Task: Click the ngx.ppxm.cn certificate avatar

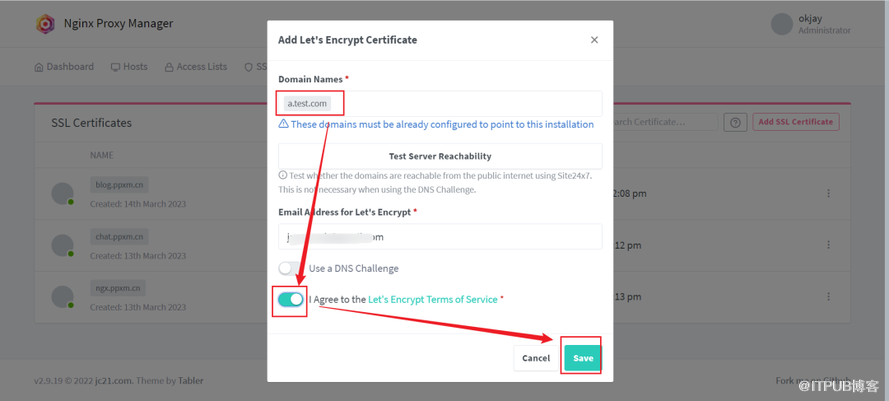Action: [x=62, y=297]
